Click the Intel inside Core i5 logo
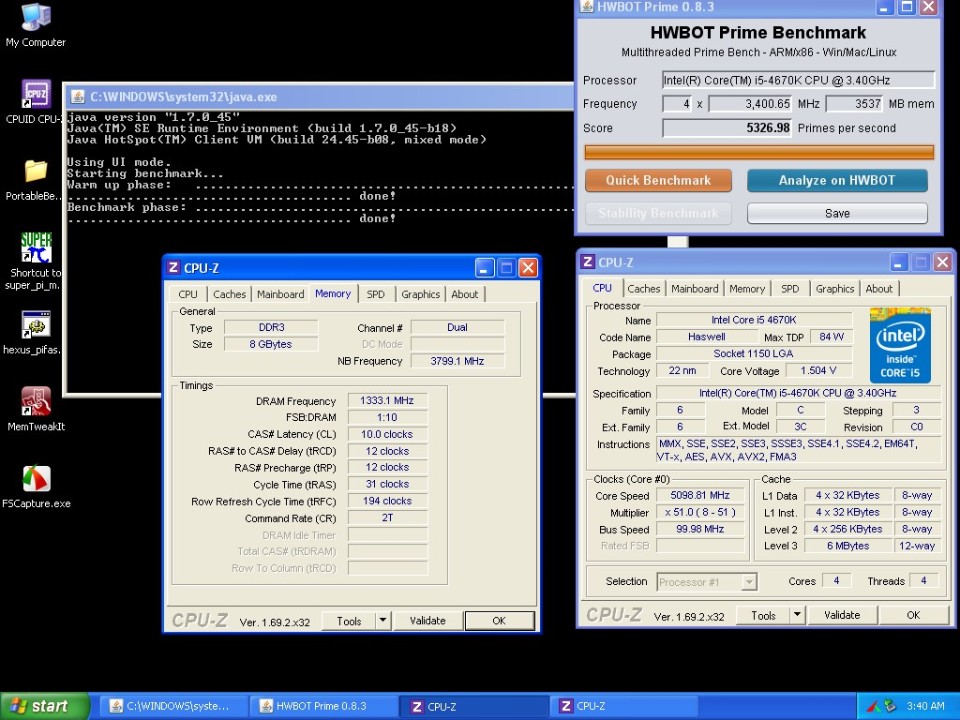This screenshot has width=960, height=720. point(900,347)
